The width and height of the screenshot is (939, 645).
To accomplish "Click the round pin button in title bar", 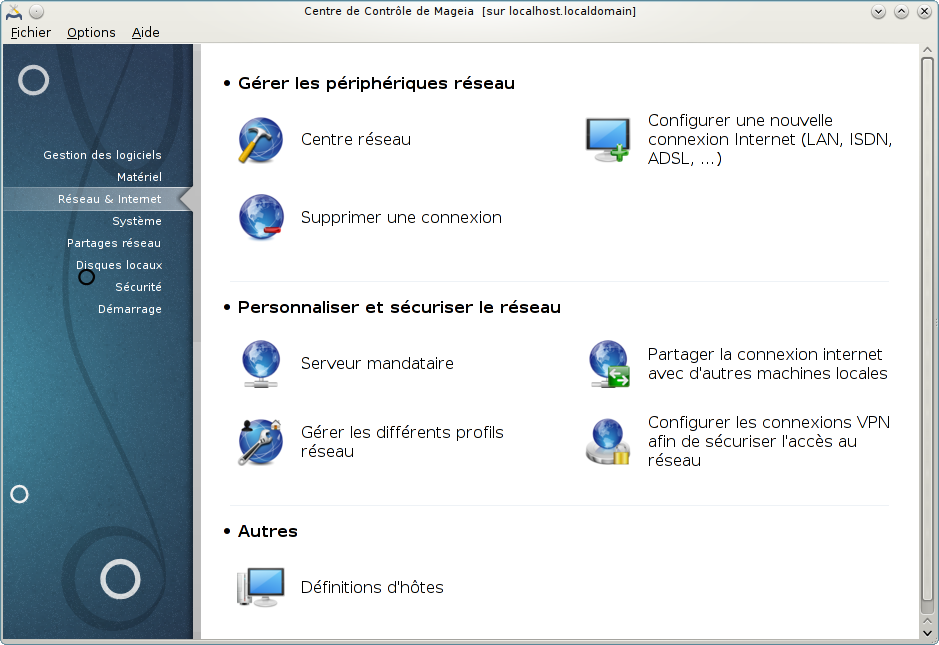I will [x=37, y=11].
